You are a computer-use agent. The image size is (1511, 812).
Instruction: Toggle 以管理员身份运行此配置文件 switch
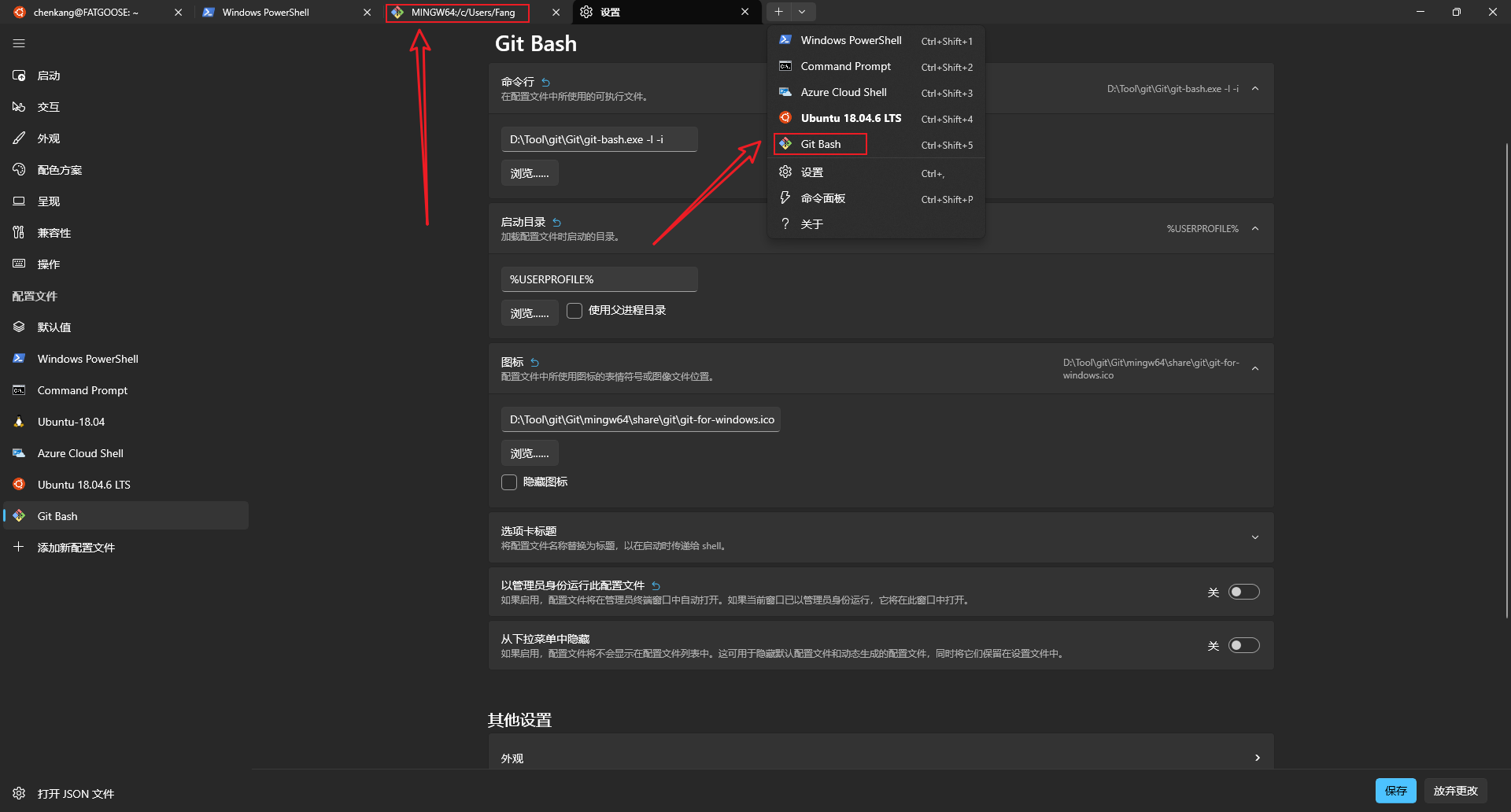click(x=1244, y=592)
